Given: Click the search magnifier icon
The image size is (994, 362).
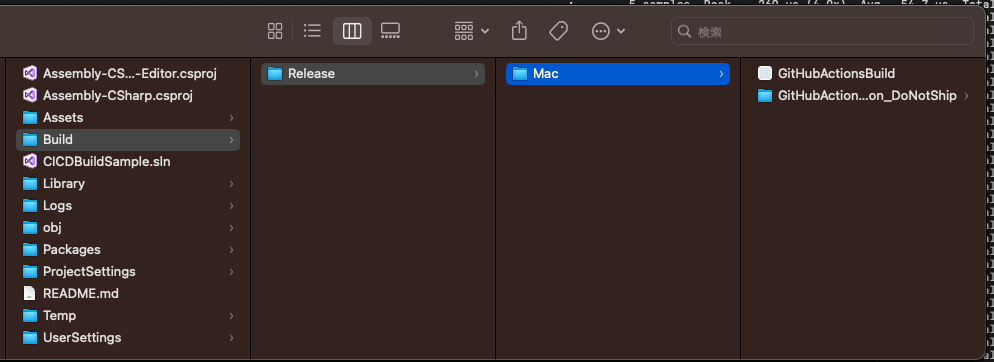Looking at the screenshot, I should [684, 31].
